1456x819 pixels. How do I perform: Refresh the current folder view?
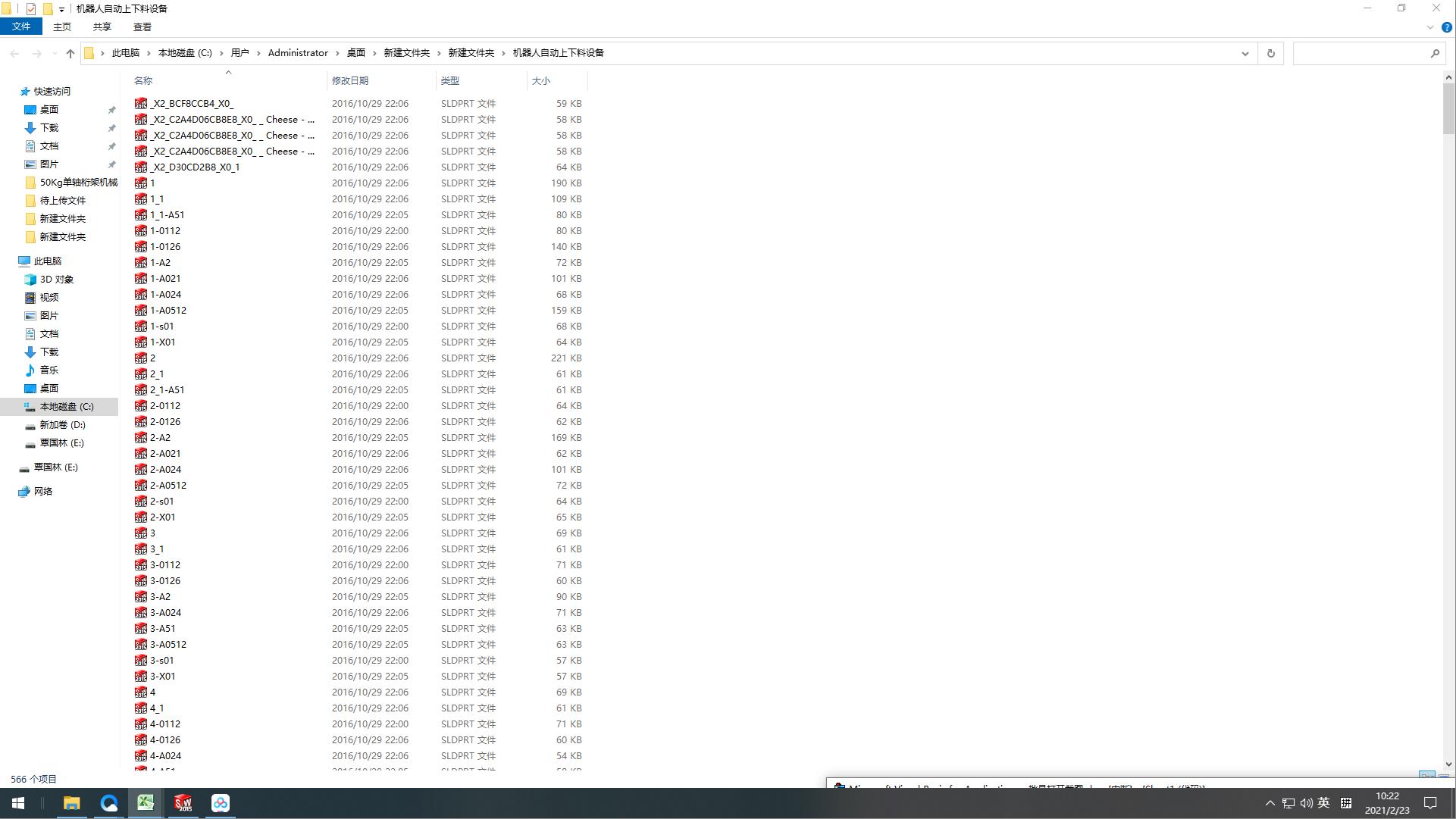1271,53
